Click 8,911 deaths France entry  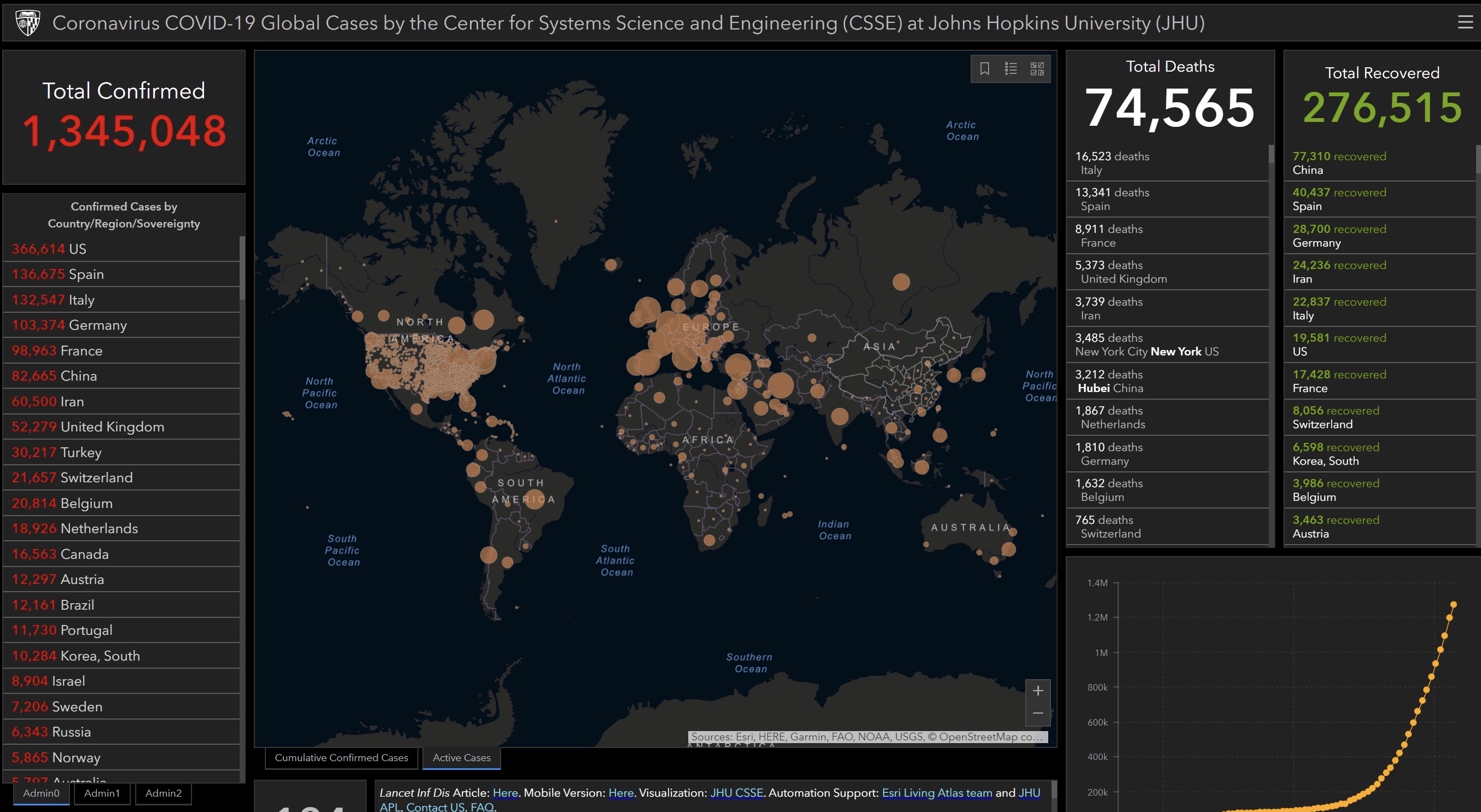[1167, 236]
